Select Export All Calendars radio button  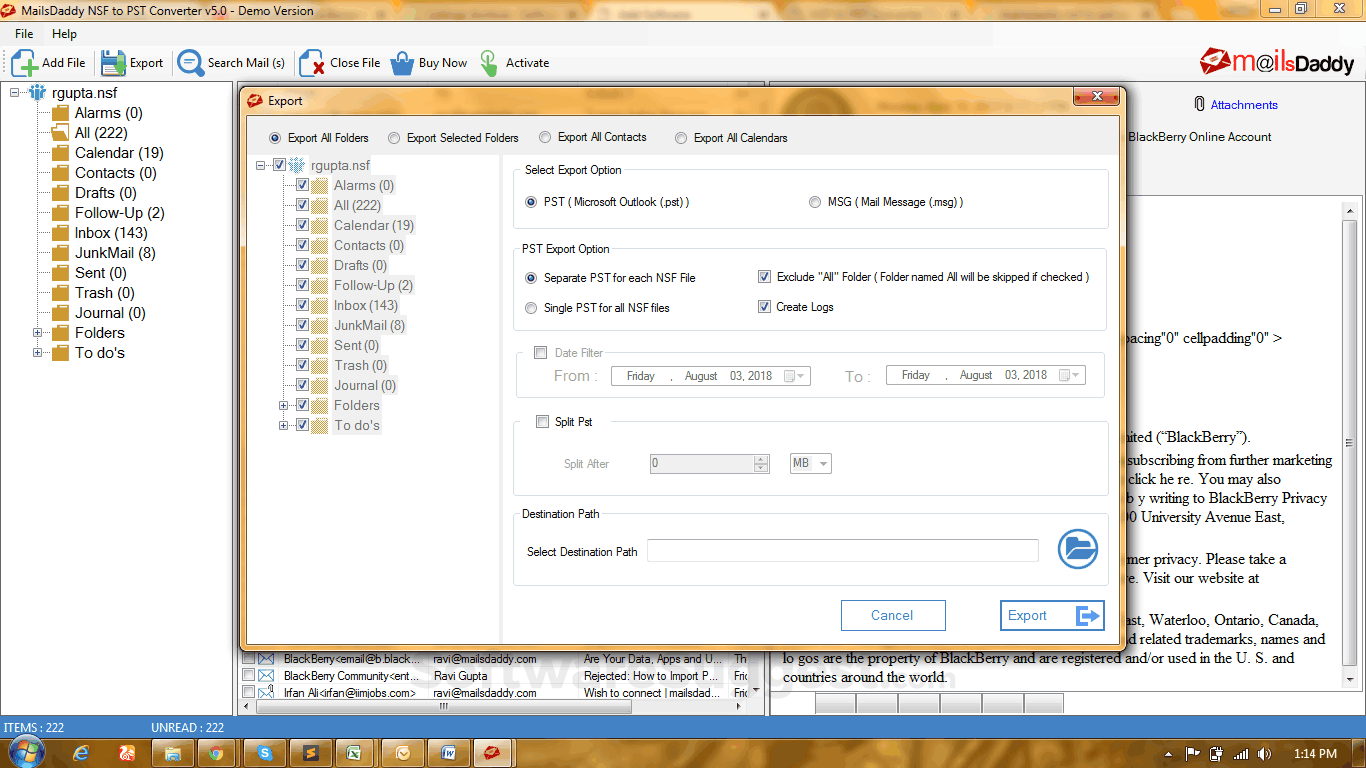pyautogui.click(x=681, y=138)
